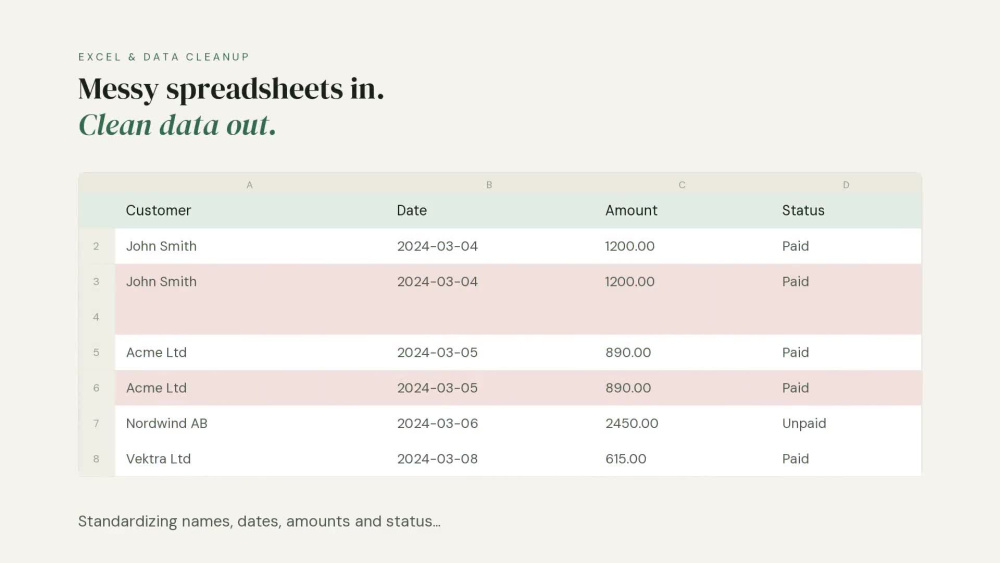
Task: Select row number 5
Action: [x=96, y=352]
